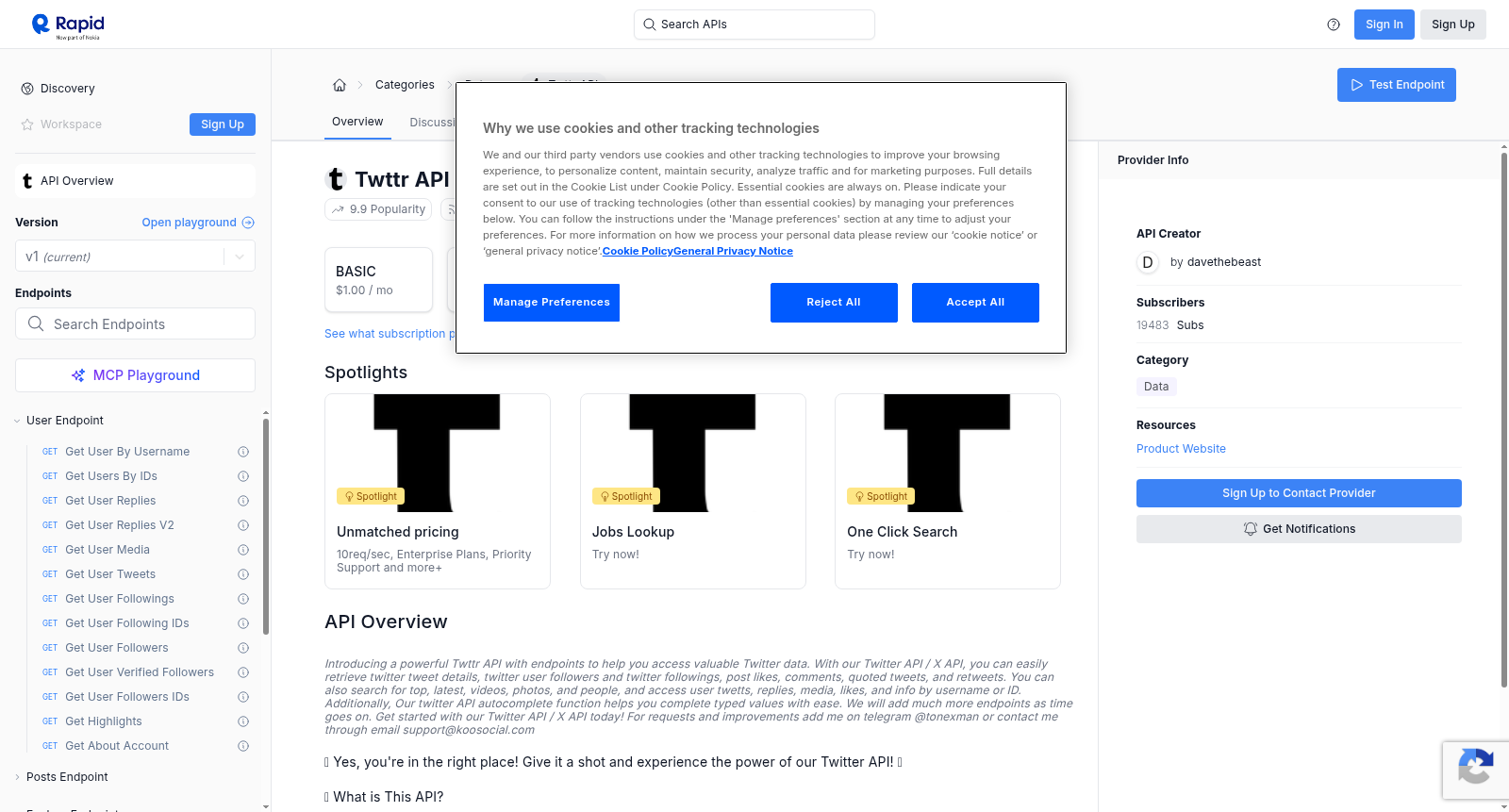Screen dimensions: 1509x812
Task: Open the Get User By Username endpoint
Action: coord(127,452)
